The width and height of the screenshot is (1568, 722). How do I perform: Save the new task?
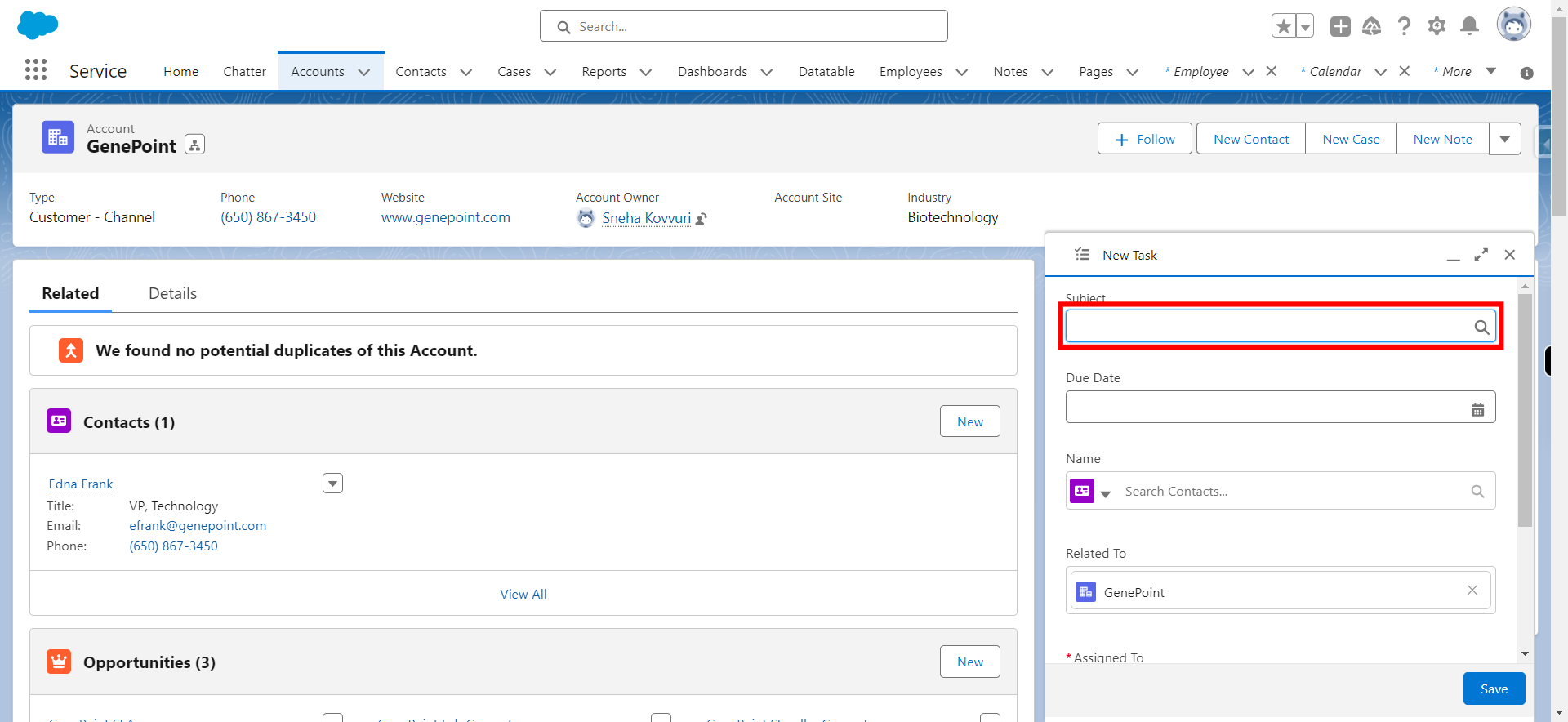1494,689
